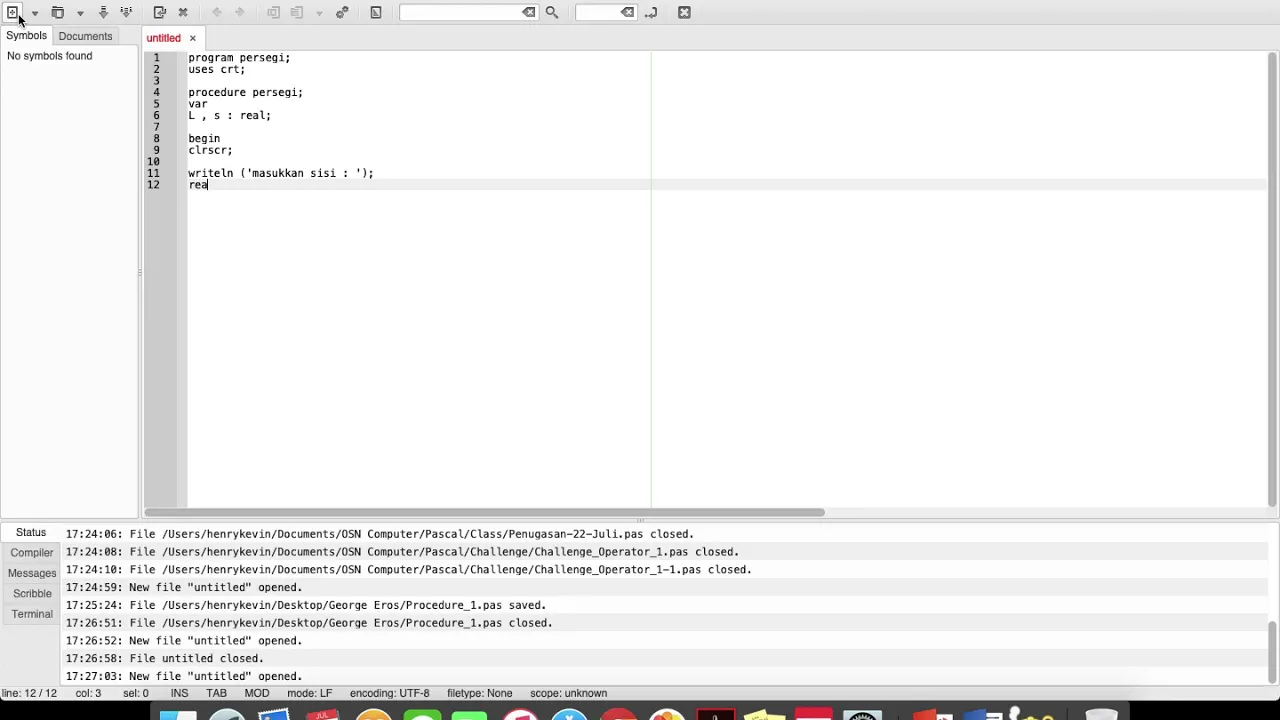Click the Build toolbar icon

point(297,12)
